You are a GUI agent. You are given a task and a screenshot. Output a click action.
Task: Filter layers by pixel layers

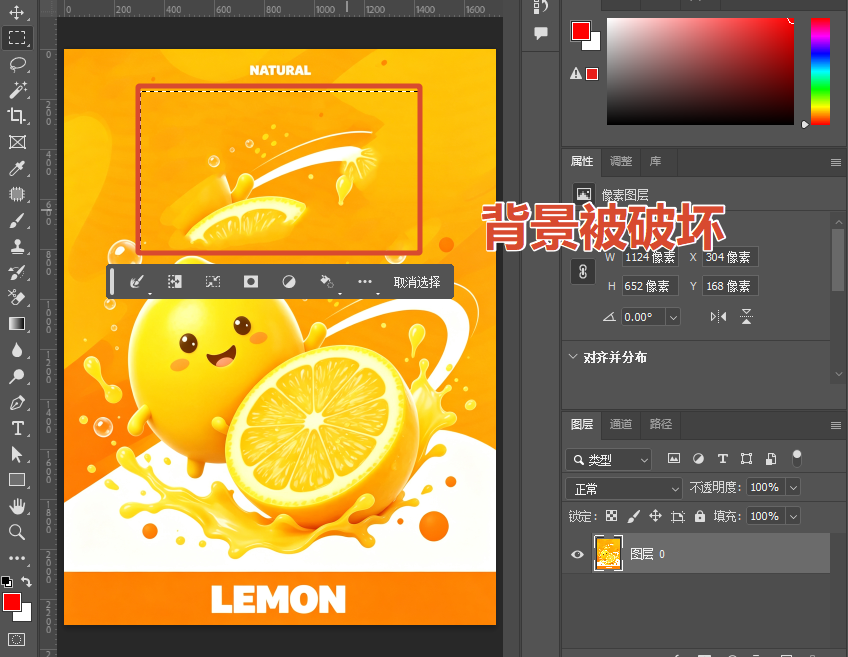coord(674,459)
